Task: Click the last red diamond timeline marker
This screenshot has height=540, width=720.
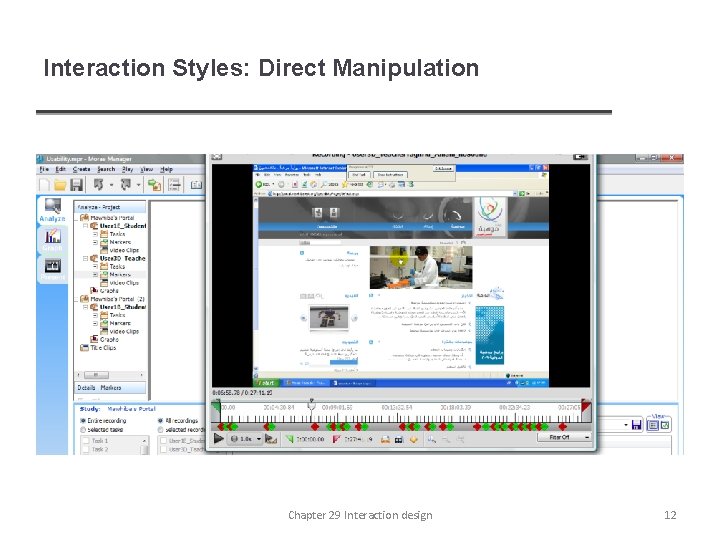Action: point(562,427)
